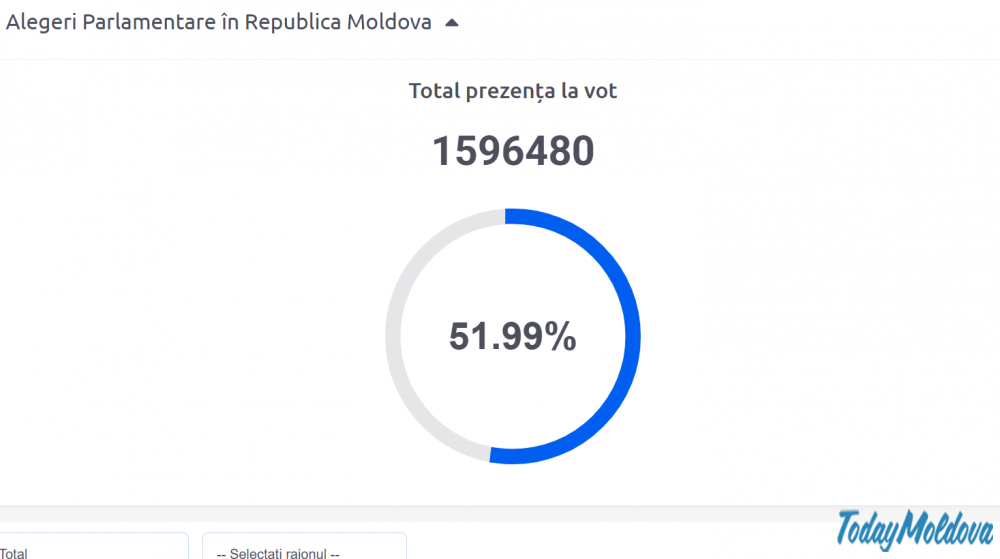The height and width of the screenshot is (559, 1000).
Task: Click the top of the blue progress arc
Action: 513,216
